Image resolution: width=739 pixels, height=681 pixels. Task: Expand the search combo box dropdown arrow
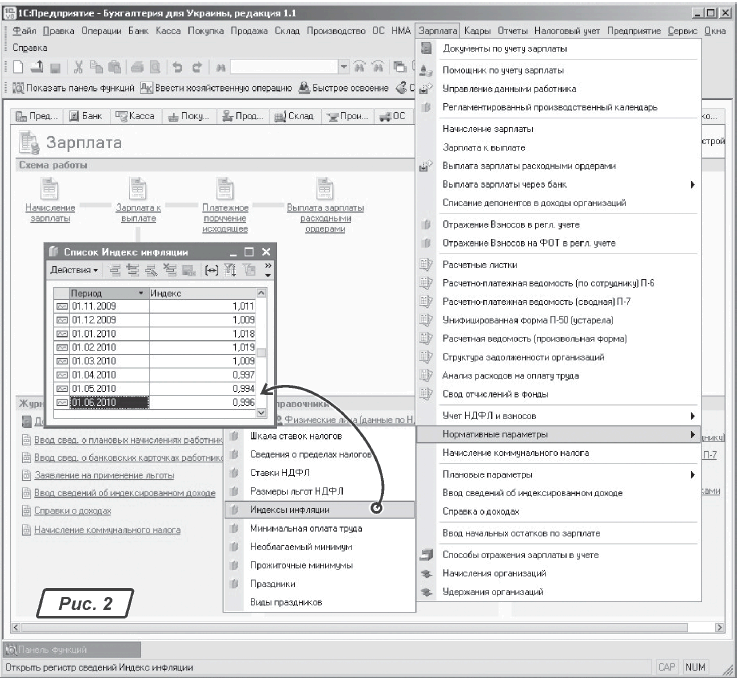pyautogui.click(x=345, y=67)
